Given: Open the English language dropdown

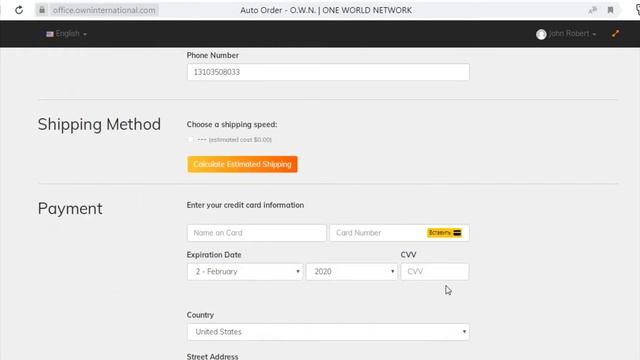Looking at the screenshot, I should (67, 34).
